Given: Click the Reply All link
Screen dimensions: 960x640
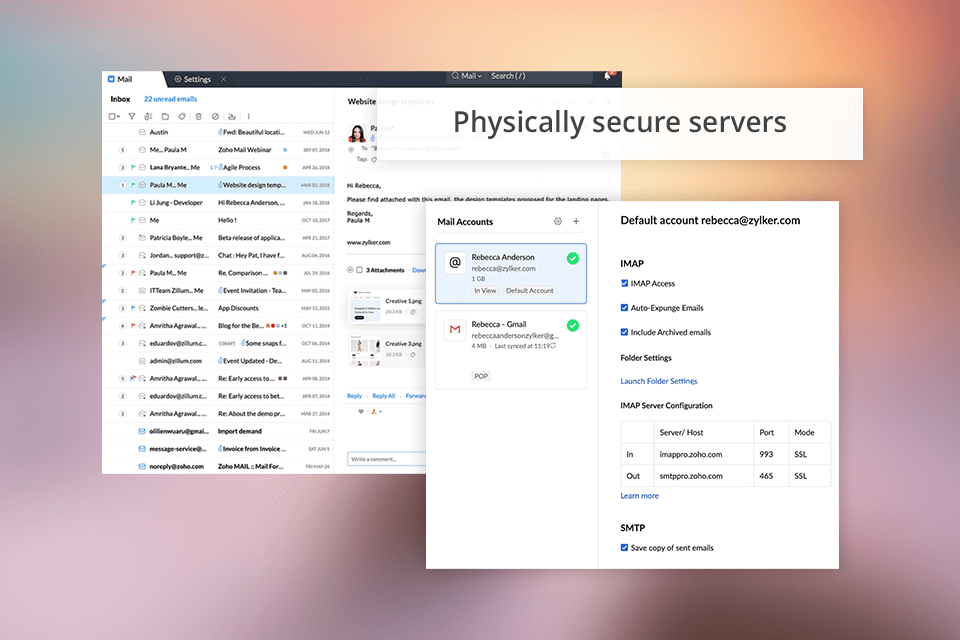Looking at the screenshot, I should coord(384,396).
